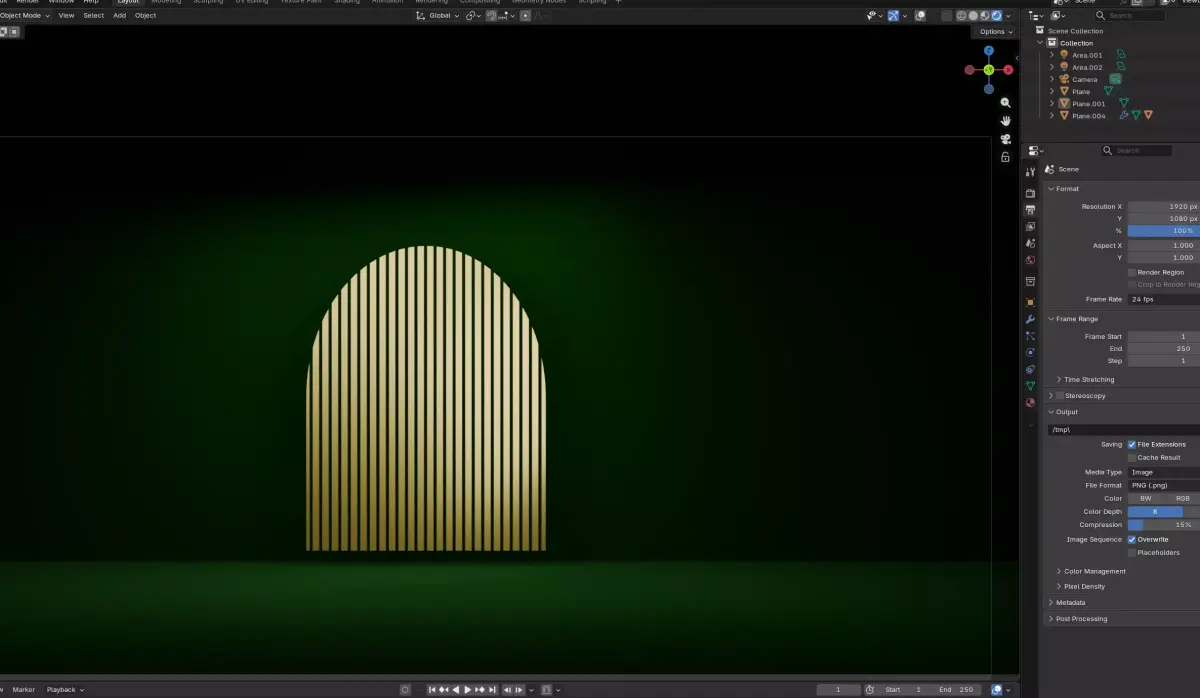Screen dimensions: 1200x698
Task: Toggle the Render Region checkbox
Action: tap(1132, 272)
